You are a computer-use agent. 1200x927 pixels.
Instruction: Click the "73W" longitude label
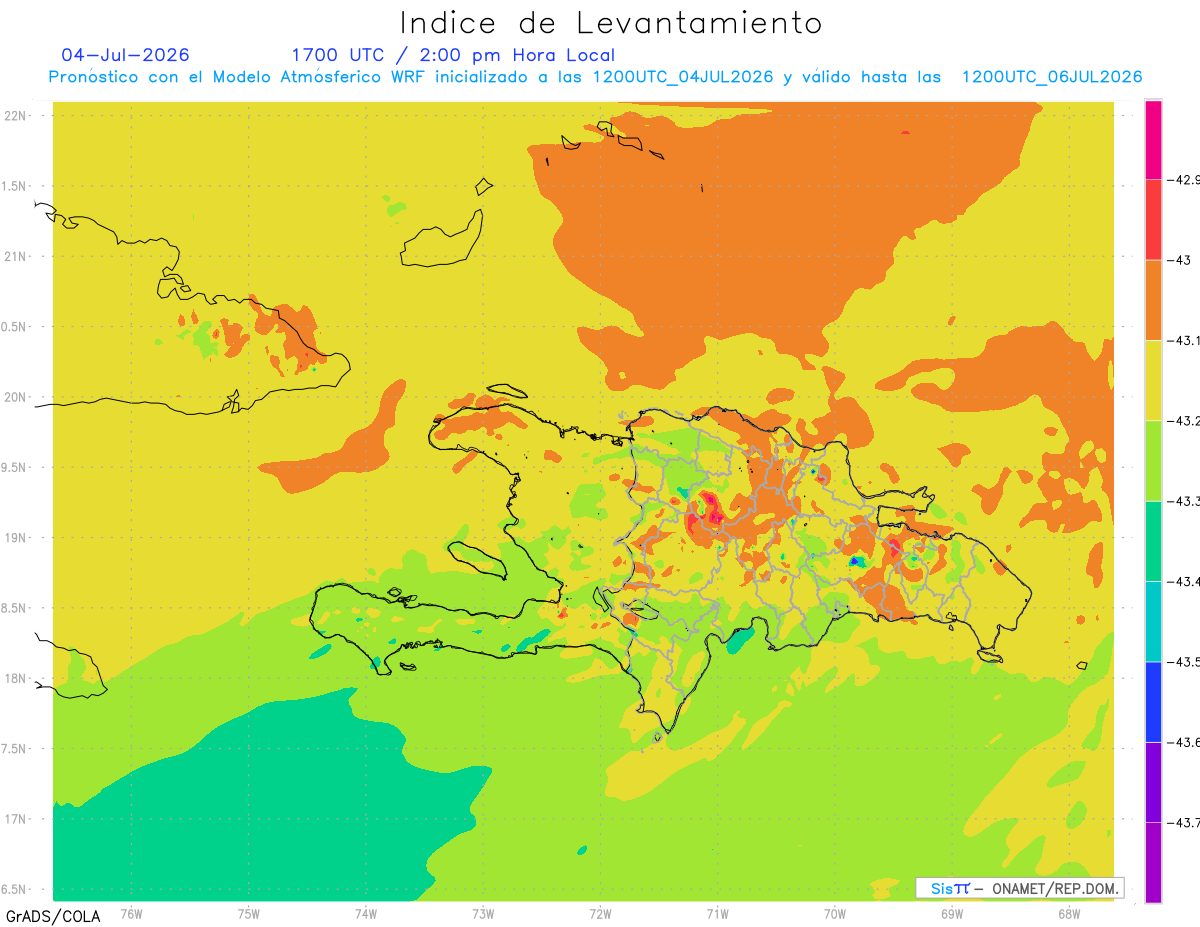483,913
